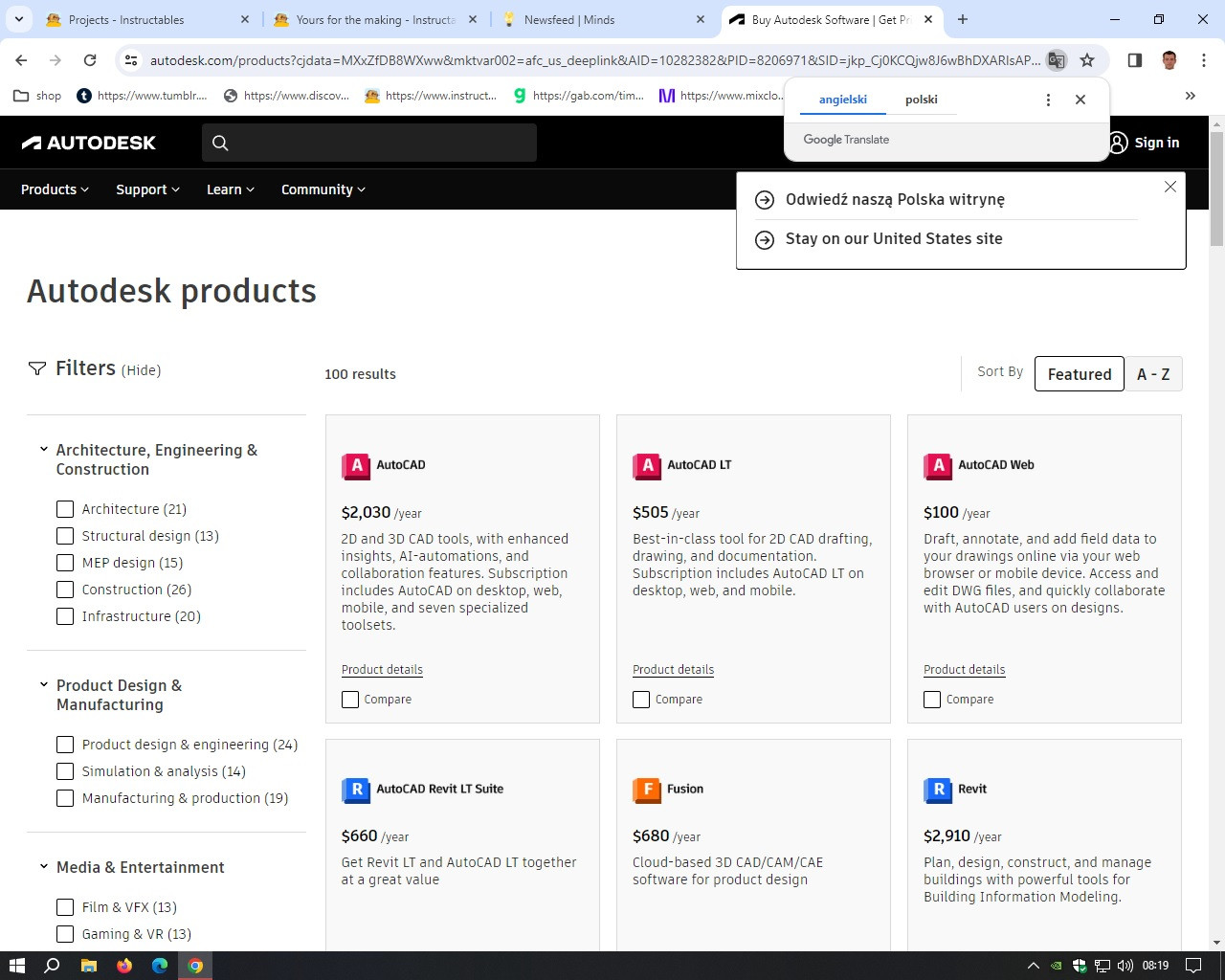Click the Google Translate icon in address bar
1225x980 pixels.
pyautogui.click(x=1057, y=60)
